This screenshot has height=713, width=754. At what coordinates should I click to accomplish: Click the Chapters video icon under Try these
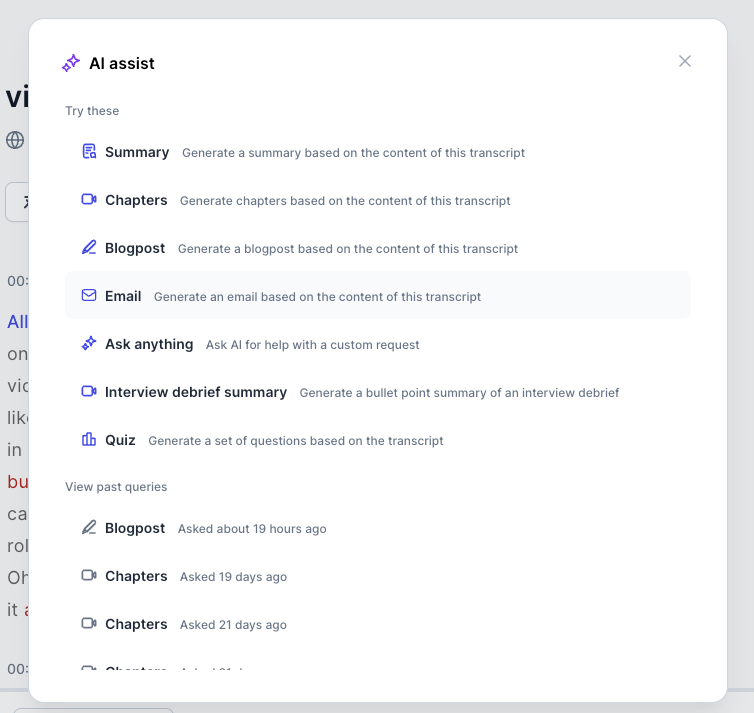(89, 200)
